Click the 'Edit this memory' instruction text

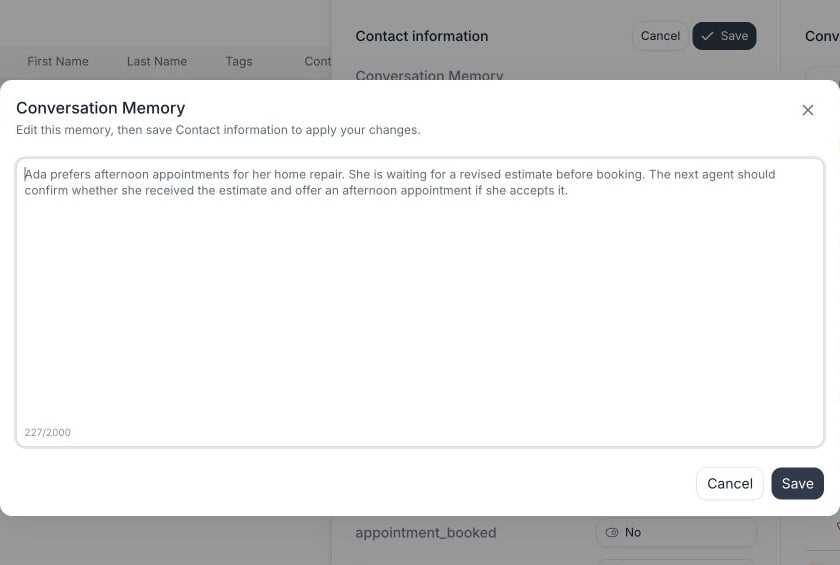pos(218,130)
